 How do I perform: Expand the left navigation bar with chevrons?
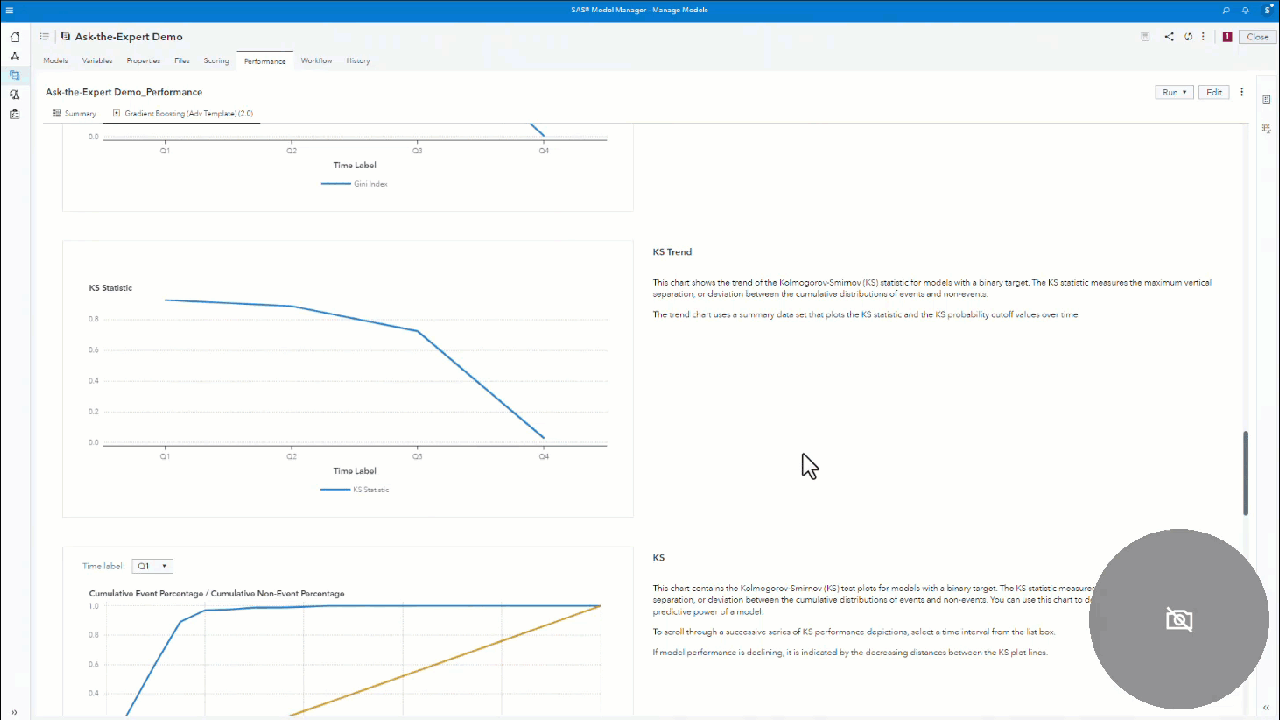click(x=14, y=712)
